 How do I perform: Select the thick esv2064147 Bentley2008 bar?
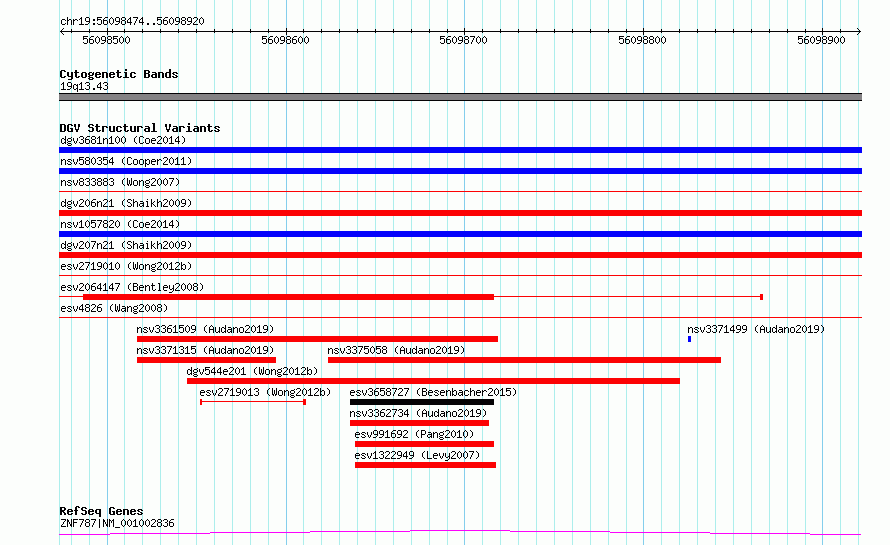pos(288,297)
